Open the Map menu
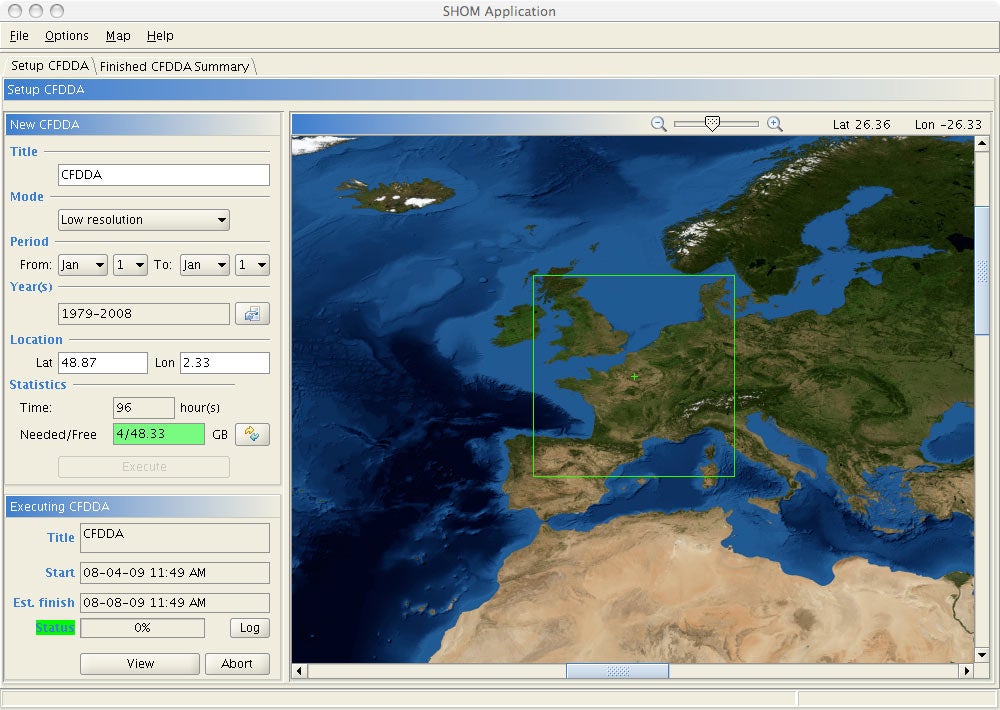1000x710 pixels. pos(118,36)
